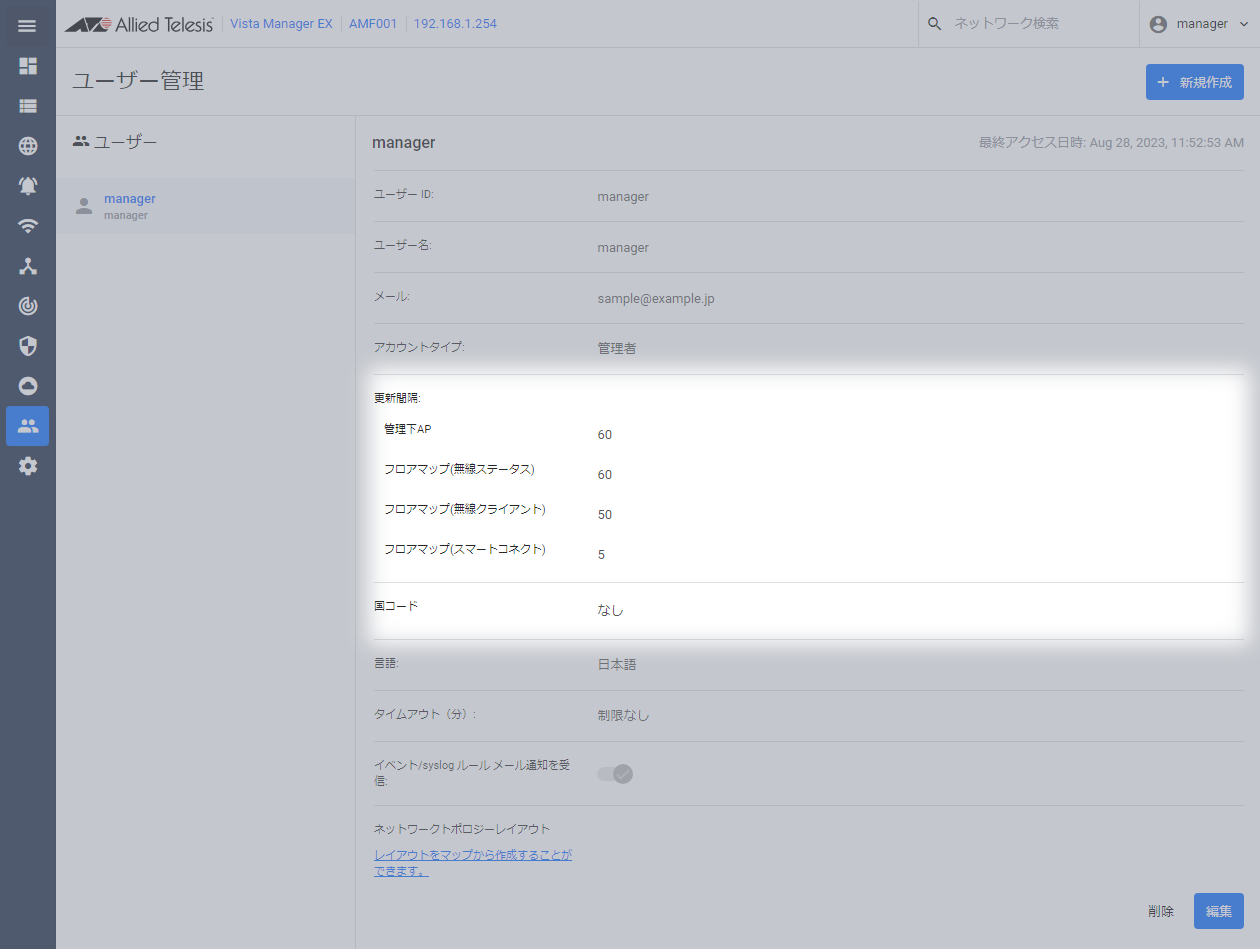Open the dashboard icon in sidebar

click(x=28, y=66)
